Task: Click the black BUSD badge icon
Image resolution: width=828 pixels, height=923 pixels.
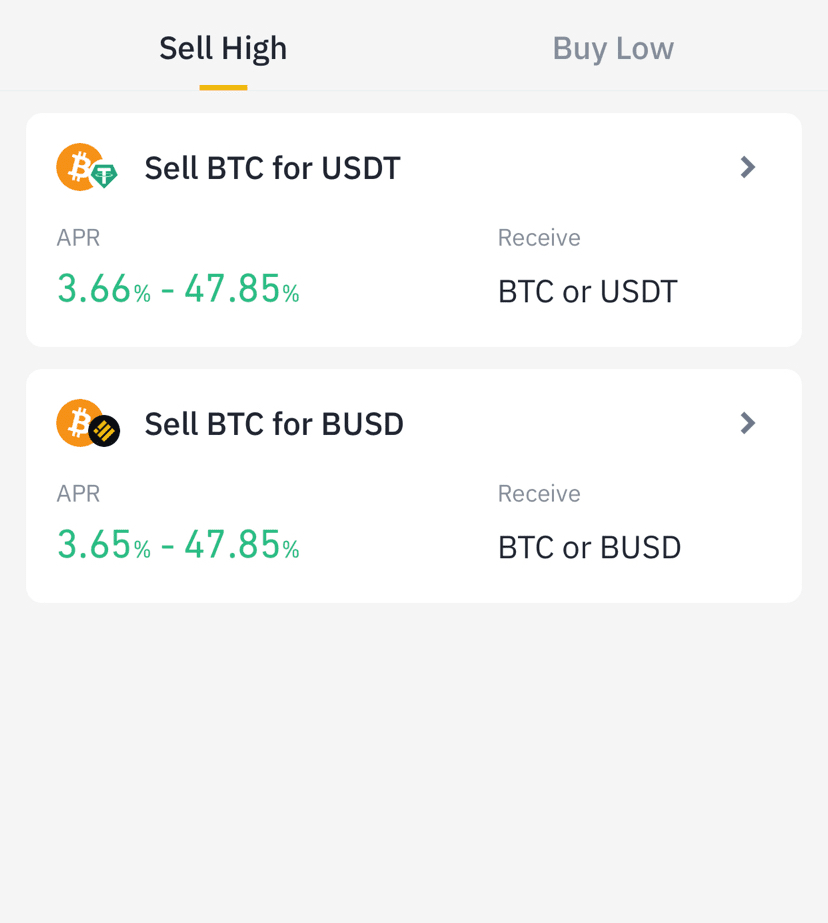Action: [104, 432]
